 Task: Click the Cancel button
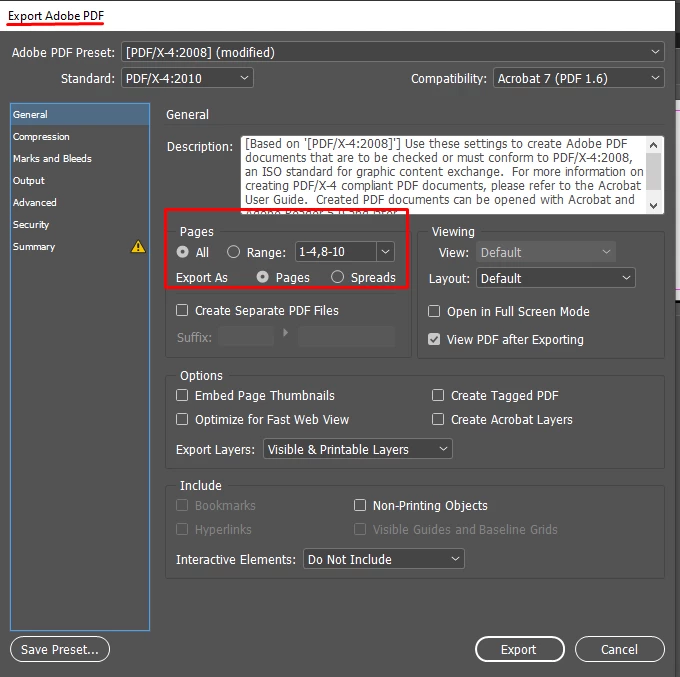[x=620, y=649]
